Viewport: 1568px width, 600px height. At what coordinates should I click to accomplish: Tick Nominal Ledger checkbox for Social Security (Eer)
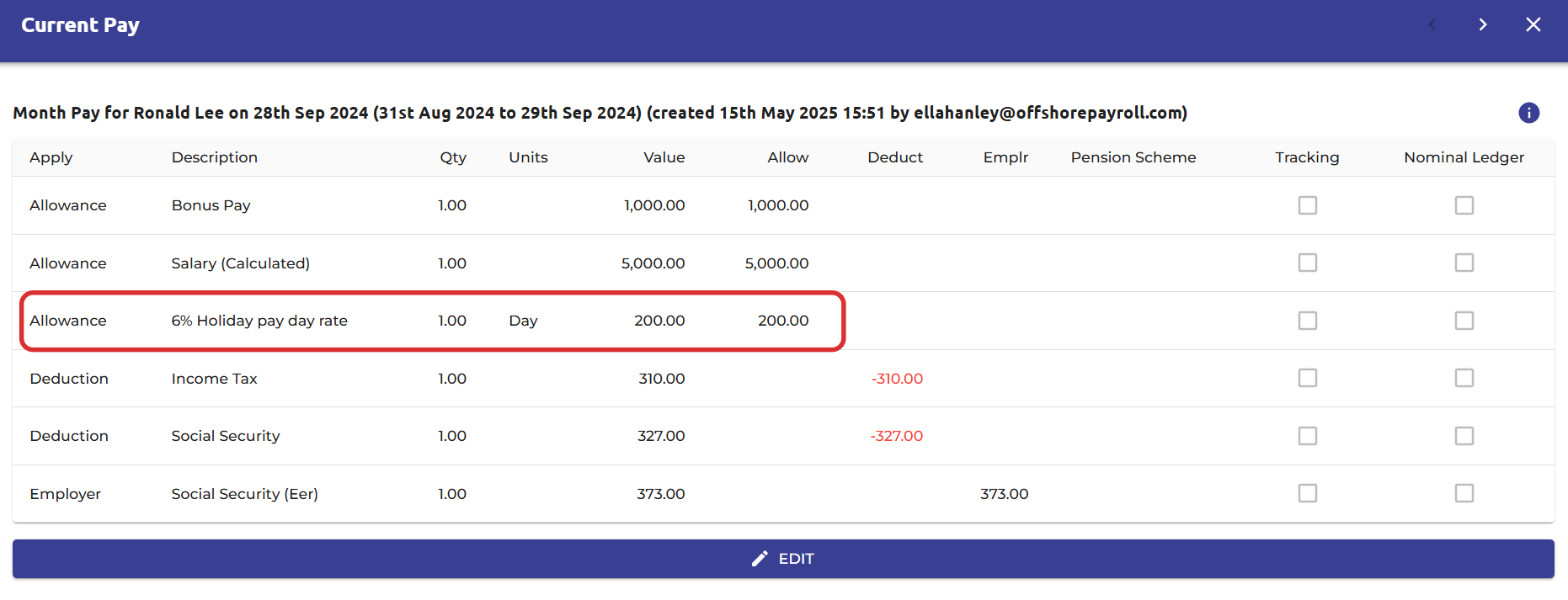[1464, 493]
